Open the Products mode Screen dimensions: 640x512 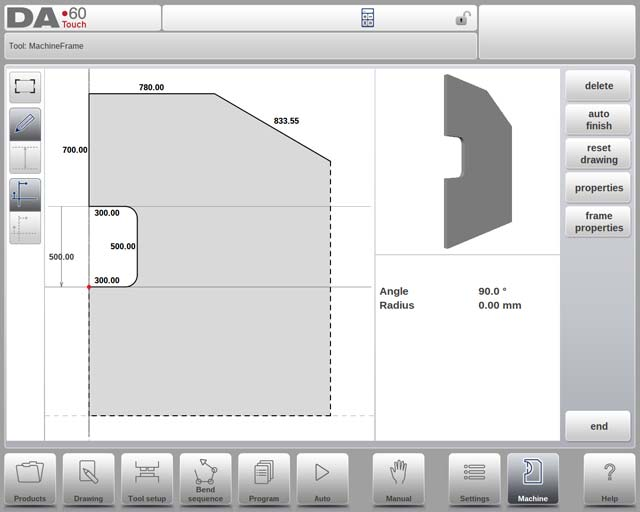(x=30, y=479)
